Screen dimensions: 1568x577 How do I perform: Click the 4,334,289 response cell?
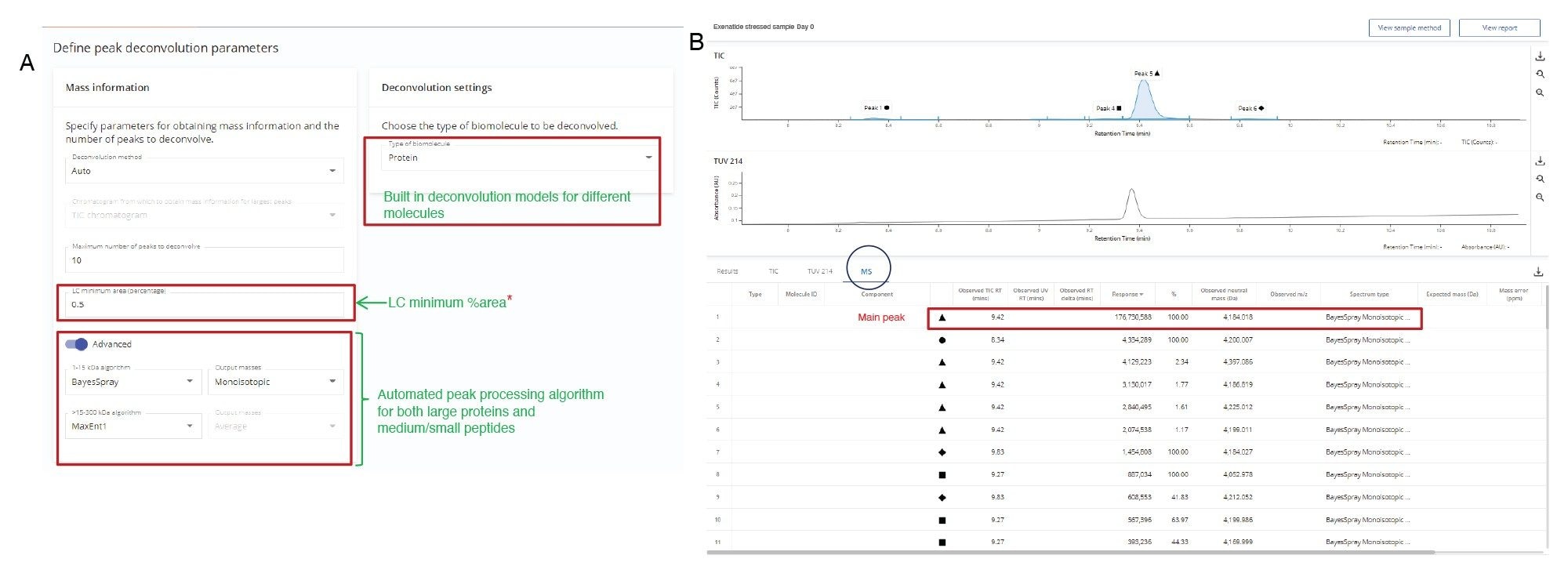pyautogui.click(x=1137, y=340)
